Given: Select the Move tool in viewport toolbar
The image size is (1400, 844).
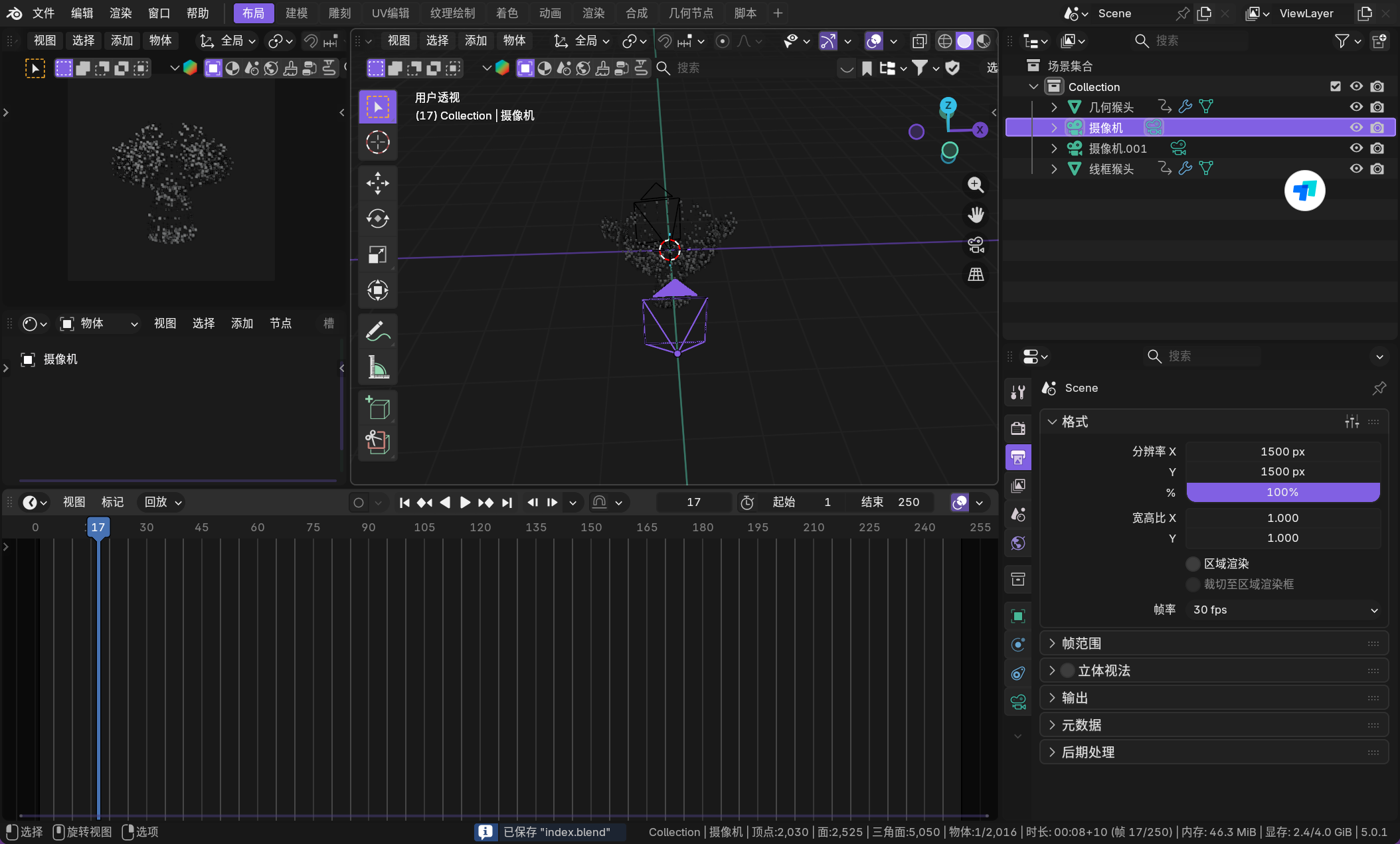Looking at the screenshot, I should (x=377, y=183).
